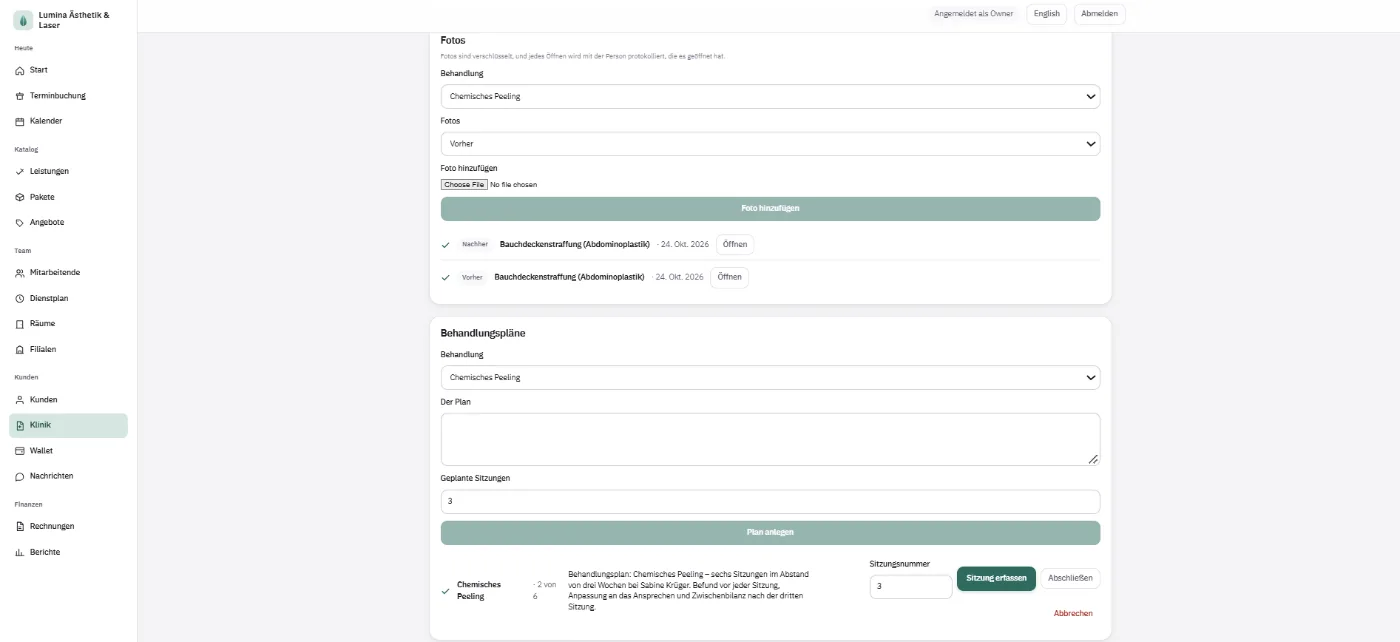Click the Plan anlegen button
This screenshot has width=1400, height=642.
point(770,533)
